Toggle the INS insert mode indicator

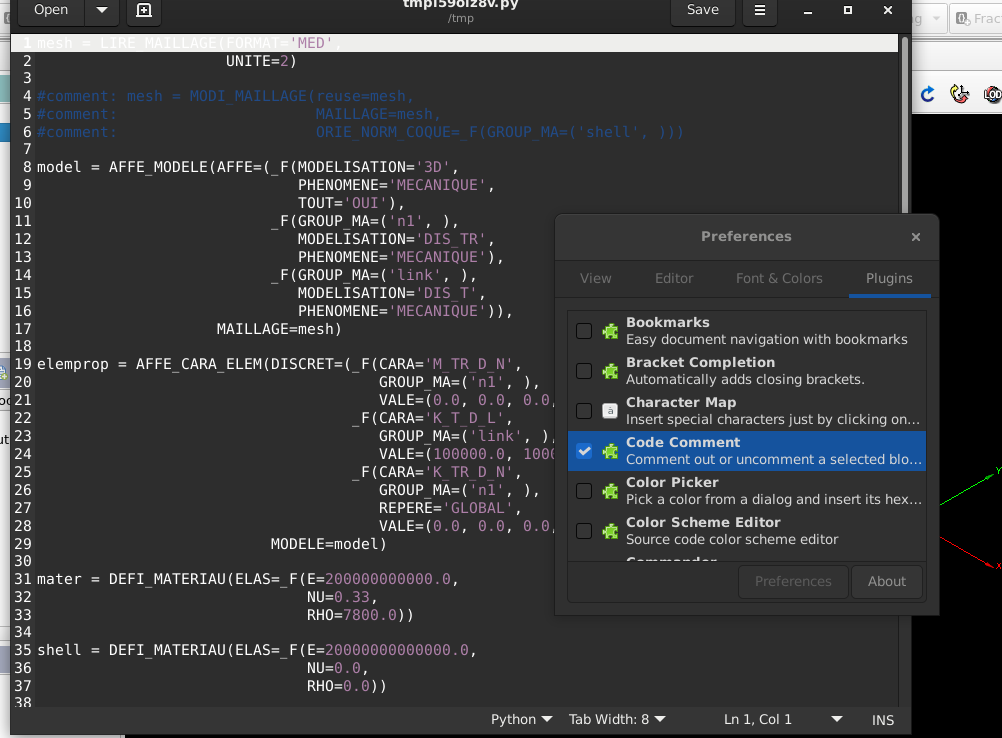point(883,720)
